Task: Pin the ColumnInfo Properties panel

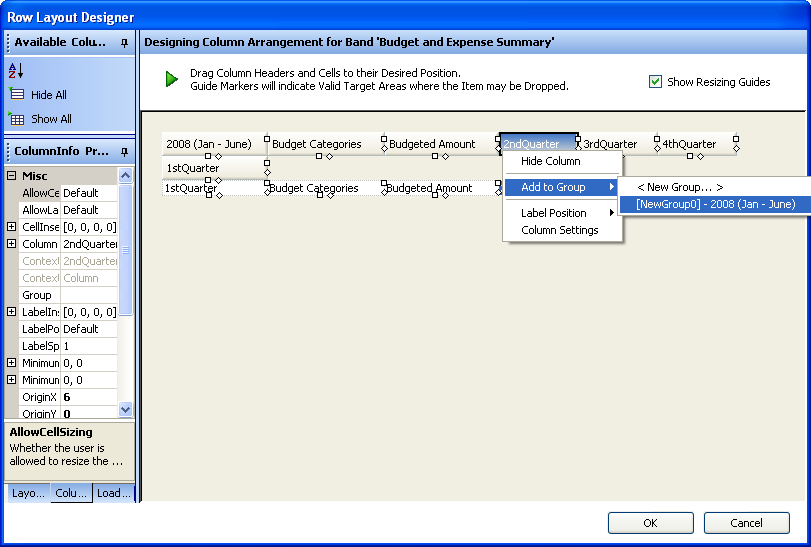Action: (x=124, y=152)
